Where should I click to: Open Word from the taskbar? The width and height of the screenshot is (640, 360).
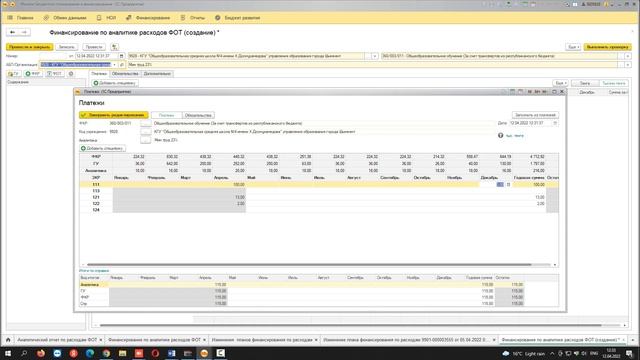(171, 353)
